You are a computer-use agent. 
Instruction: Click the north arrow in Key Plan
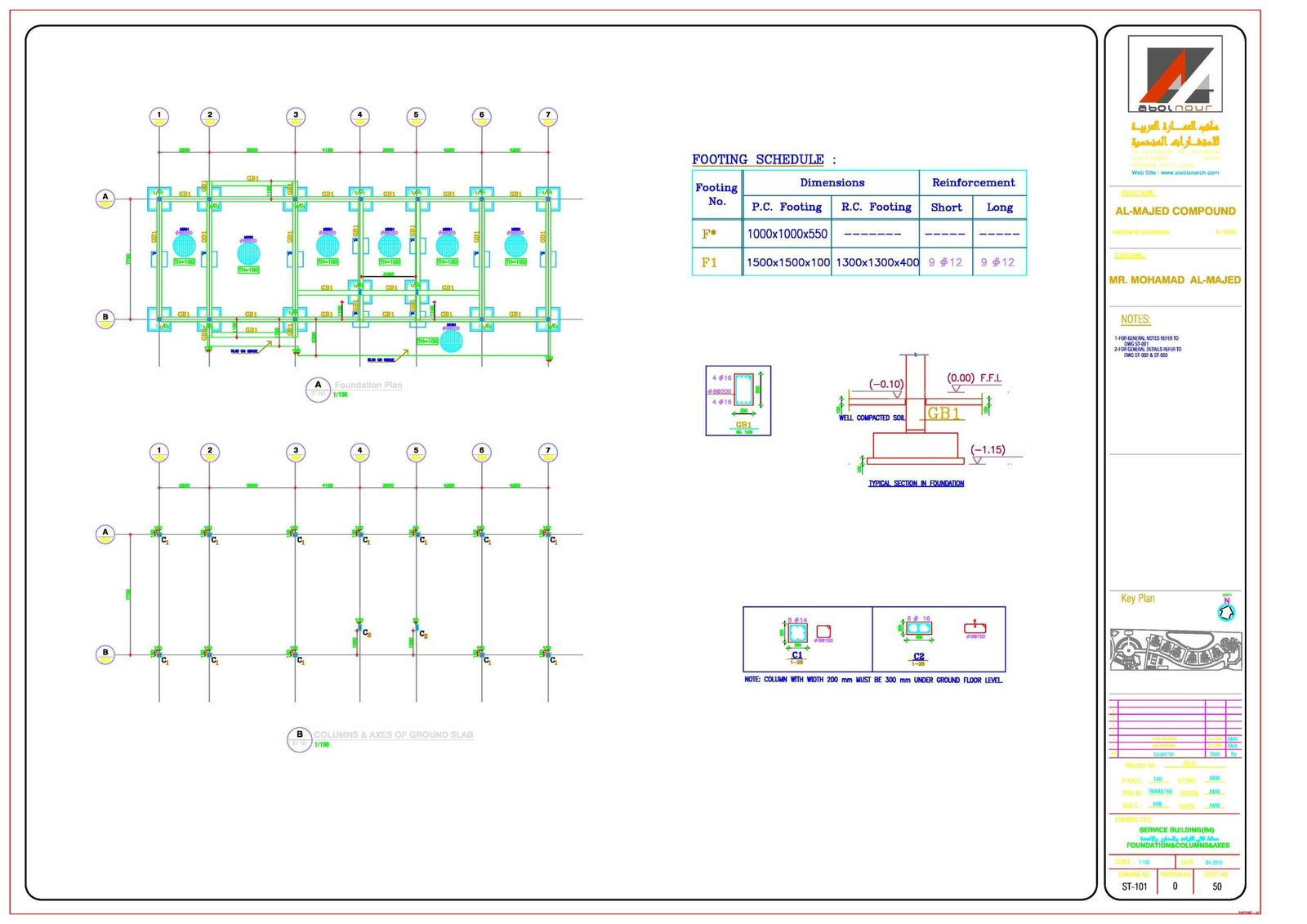1225,611
